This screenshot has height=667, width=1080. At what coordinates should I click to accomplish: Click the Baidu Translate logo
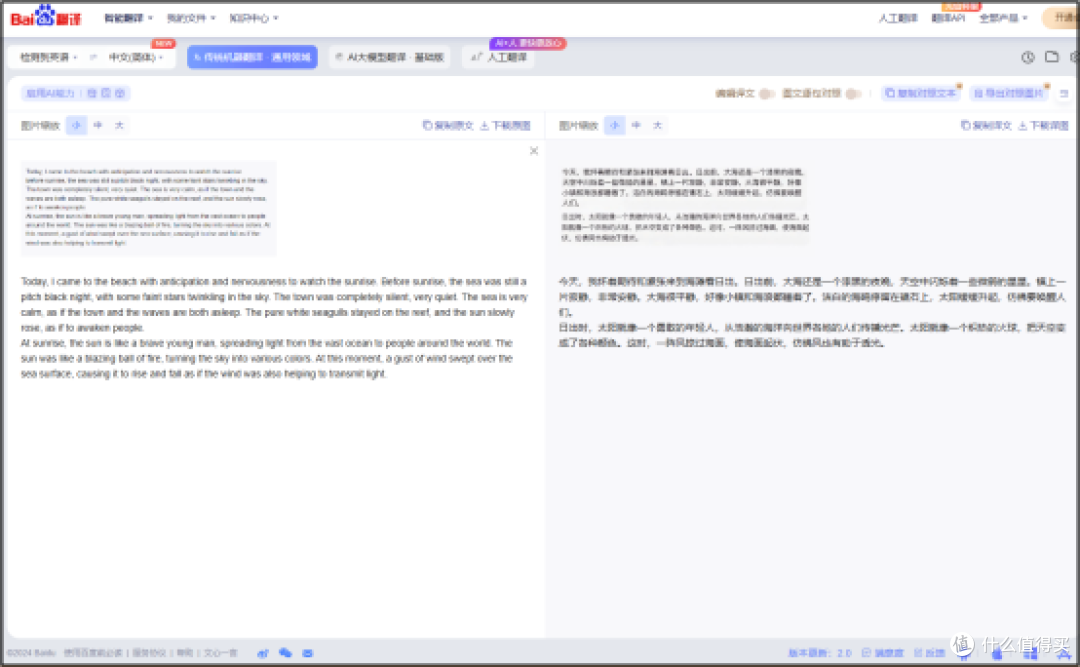45,17
